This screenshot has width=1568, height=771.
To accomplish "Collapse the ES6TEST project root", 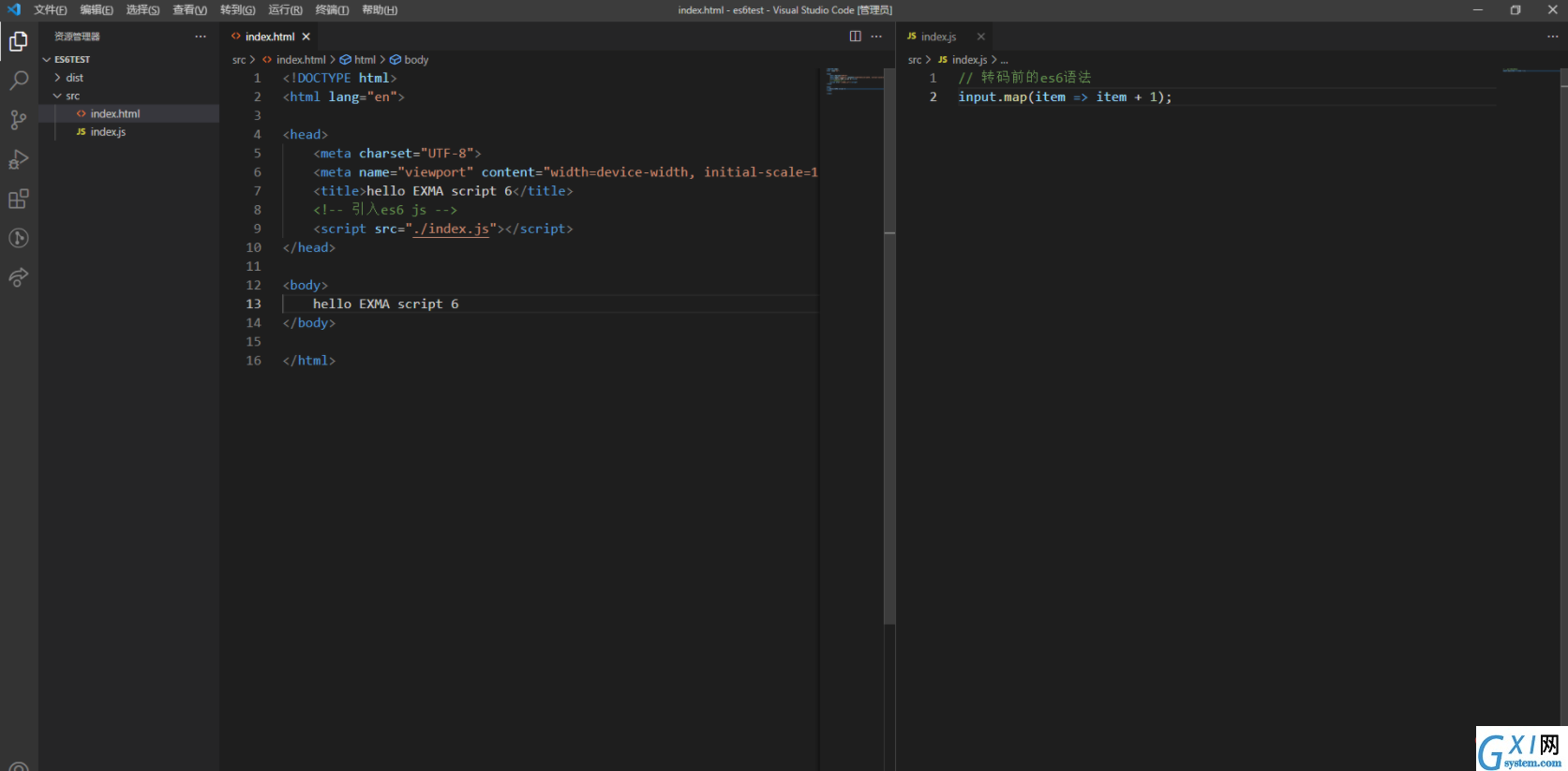I will pos(129,59).
